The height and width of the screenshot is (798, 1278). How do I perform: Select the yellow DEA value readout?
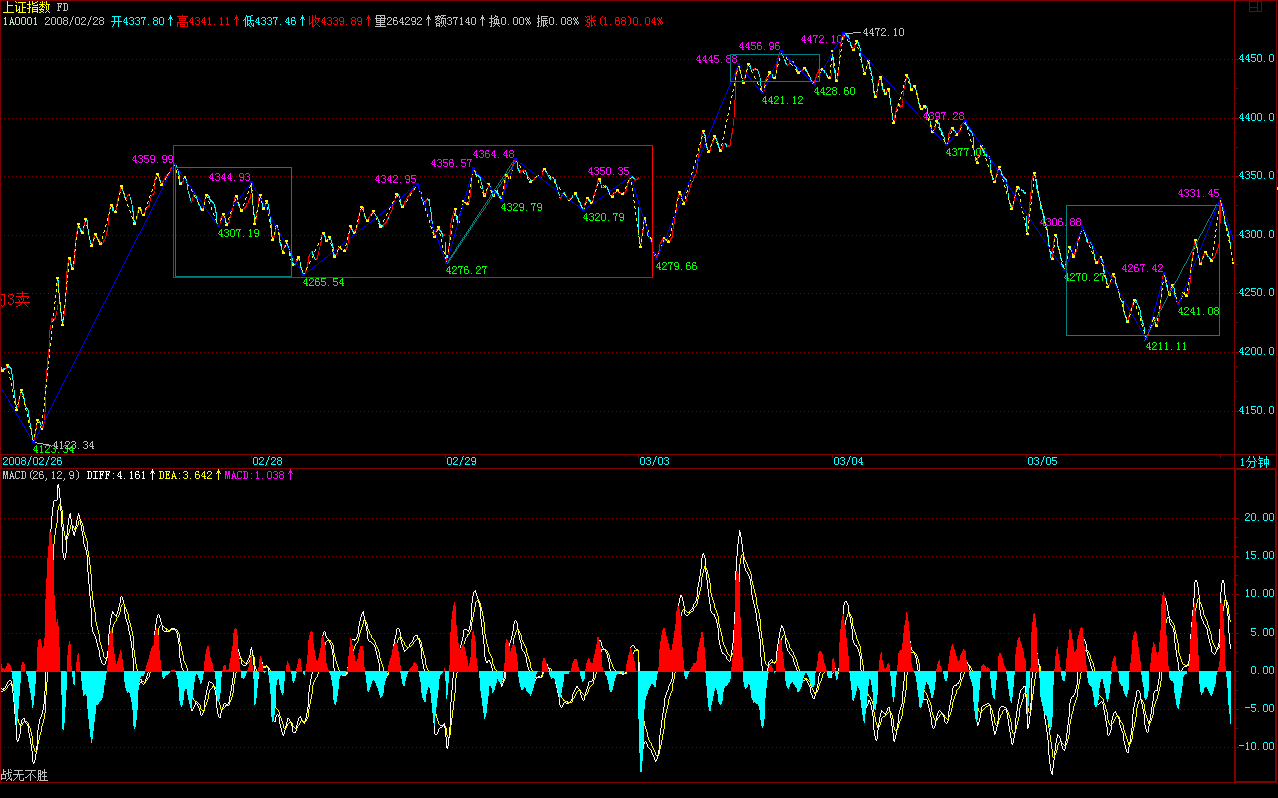click(x=185, y=475)
